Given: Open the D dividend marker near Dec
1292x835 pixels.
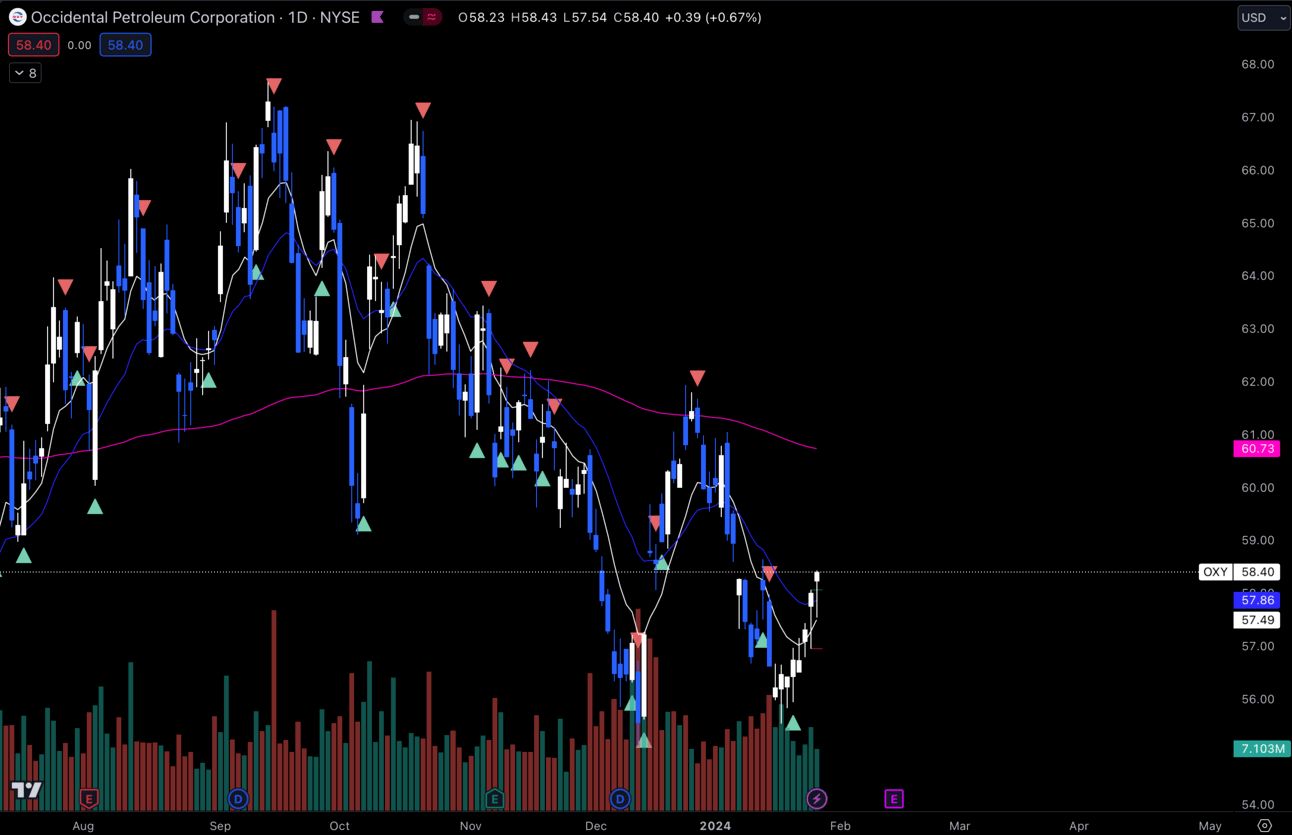Looking at the screenshot, I should pos(620,798).
